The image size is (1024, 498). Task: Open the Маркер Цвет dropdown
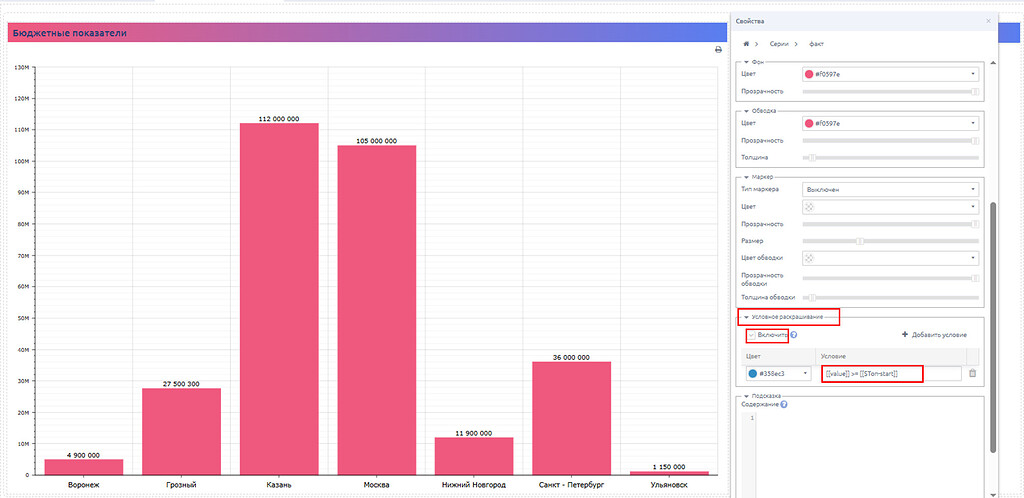(x=890, y=206)
